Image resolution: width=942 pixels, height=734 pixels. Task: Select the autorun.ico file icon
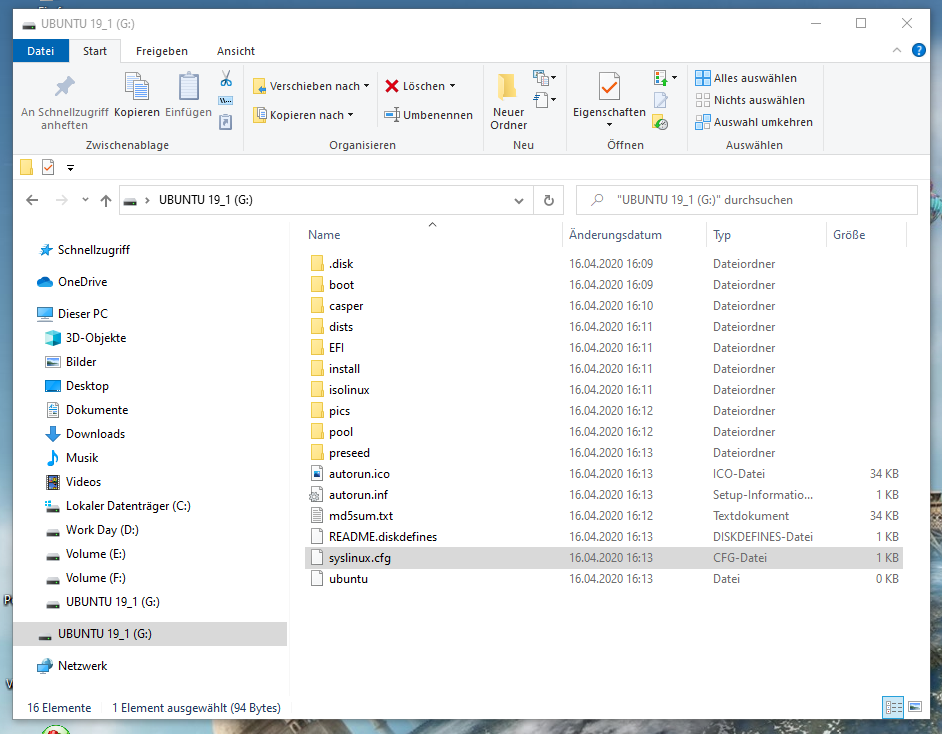[317, 473]
